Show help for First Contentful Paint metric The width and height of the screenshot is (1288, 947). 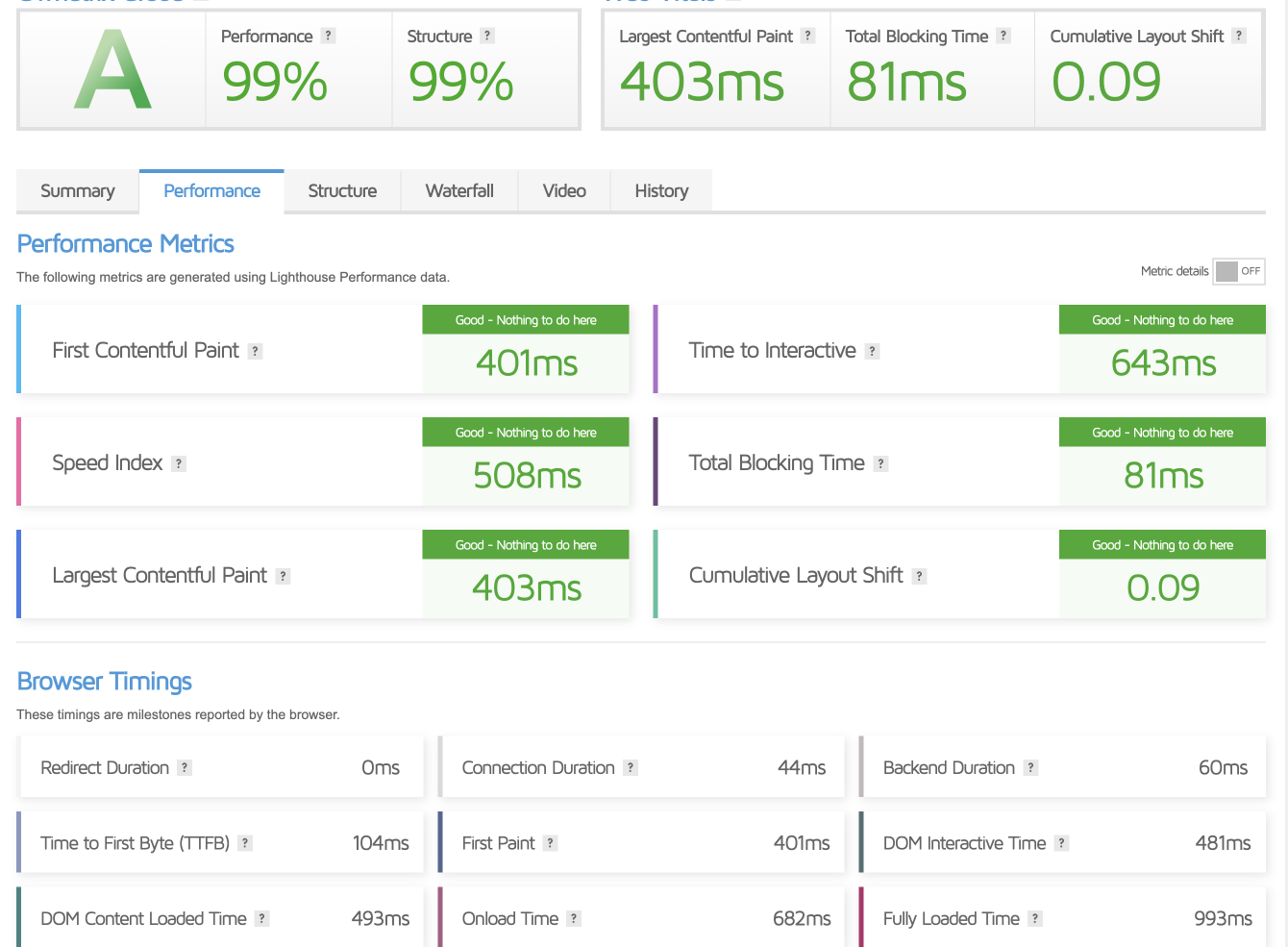tap(255, 351)
